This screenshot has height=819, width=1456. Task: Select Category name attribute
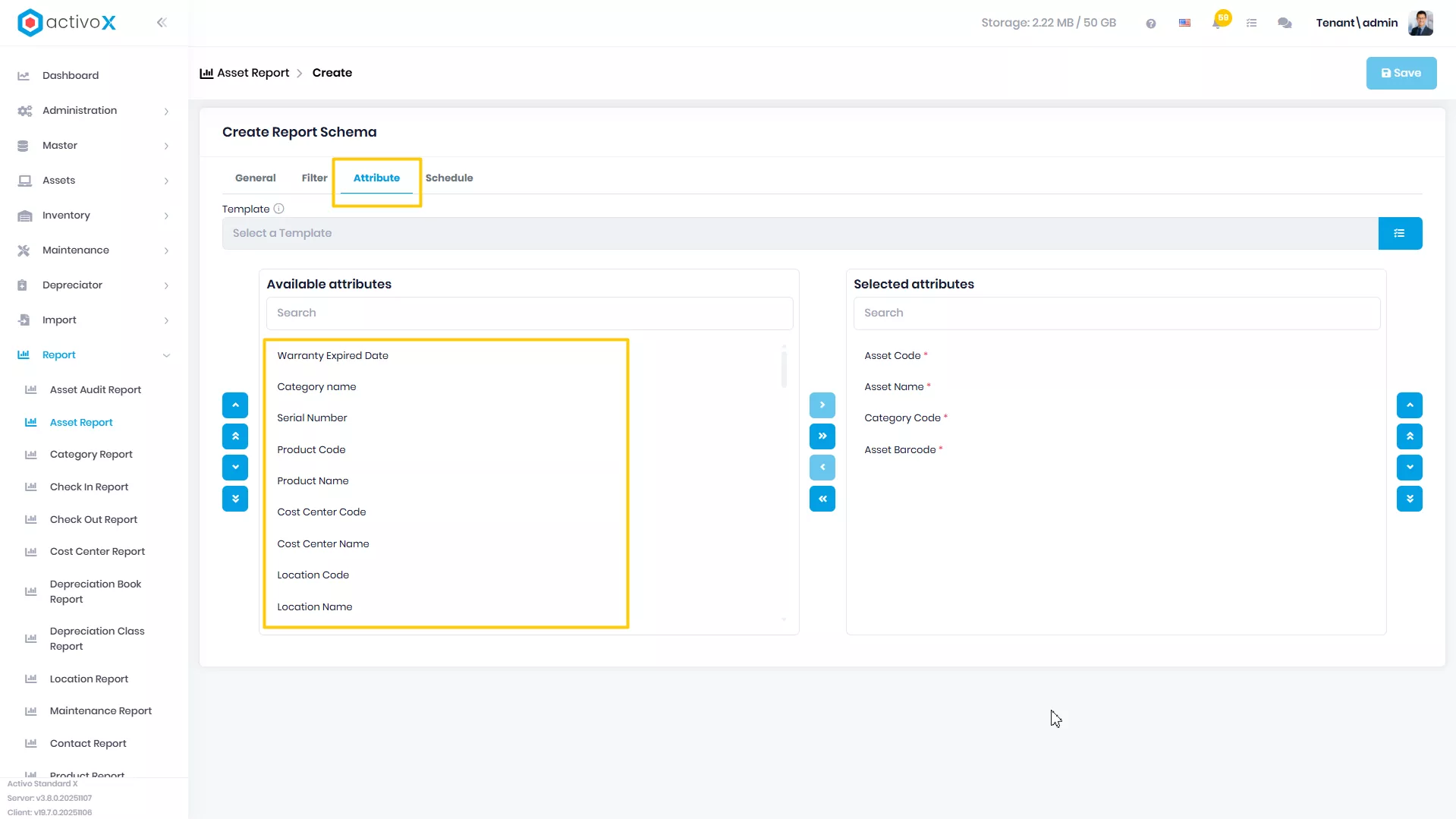coord(316,387)
